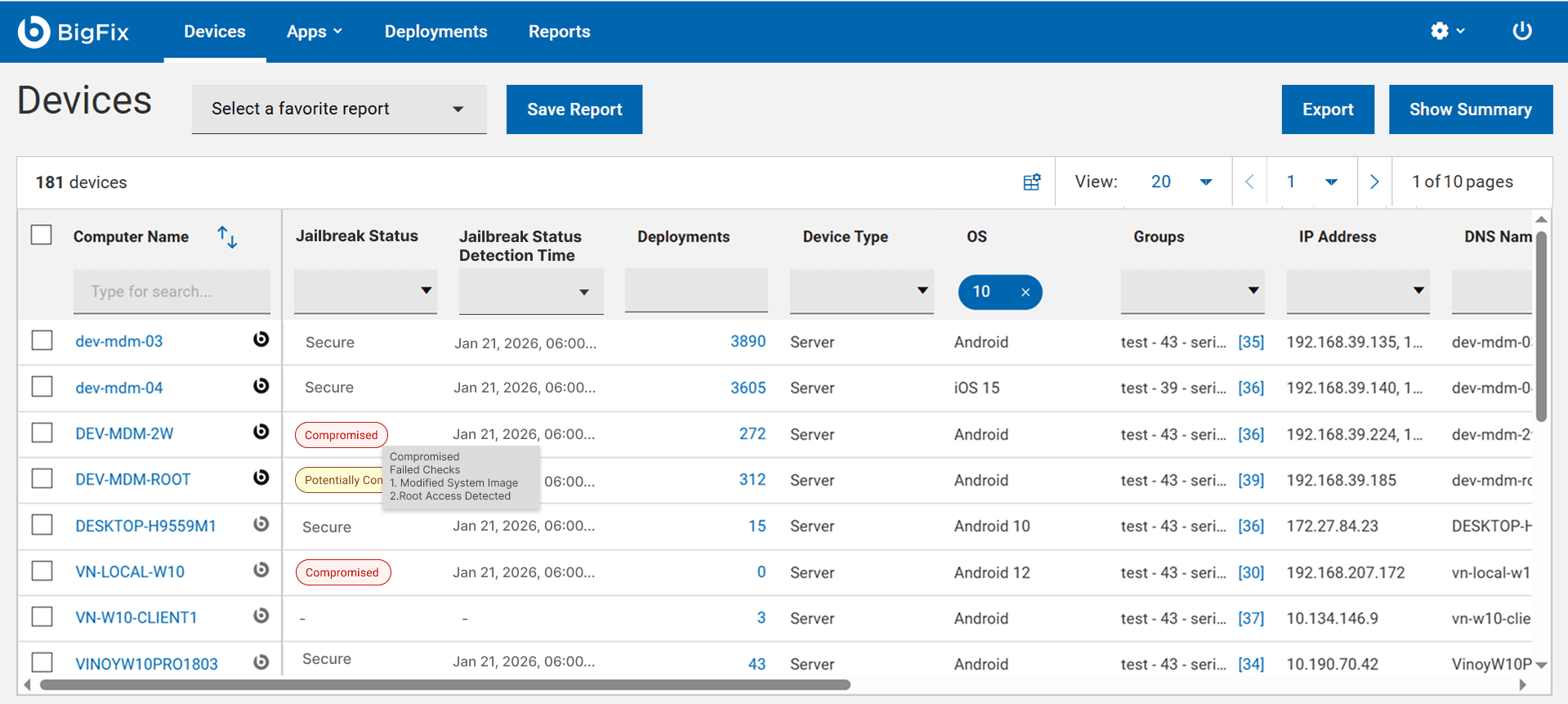Click the agent icon for VN-W10-CLIENT1

261,616
